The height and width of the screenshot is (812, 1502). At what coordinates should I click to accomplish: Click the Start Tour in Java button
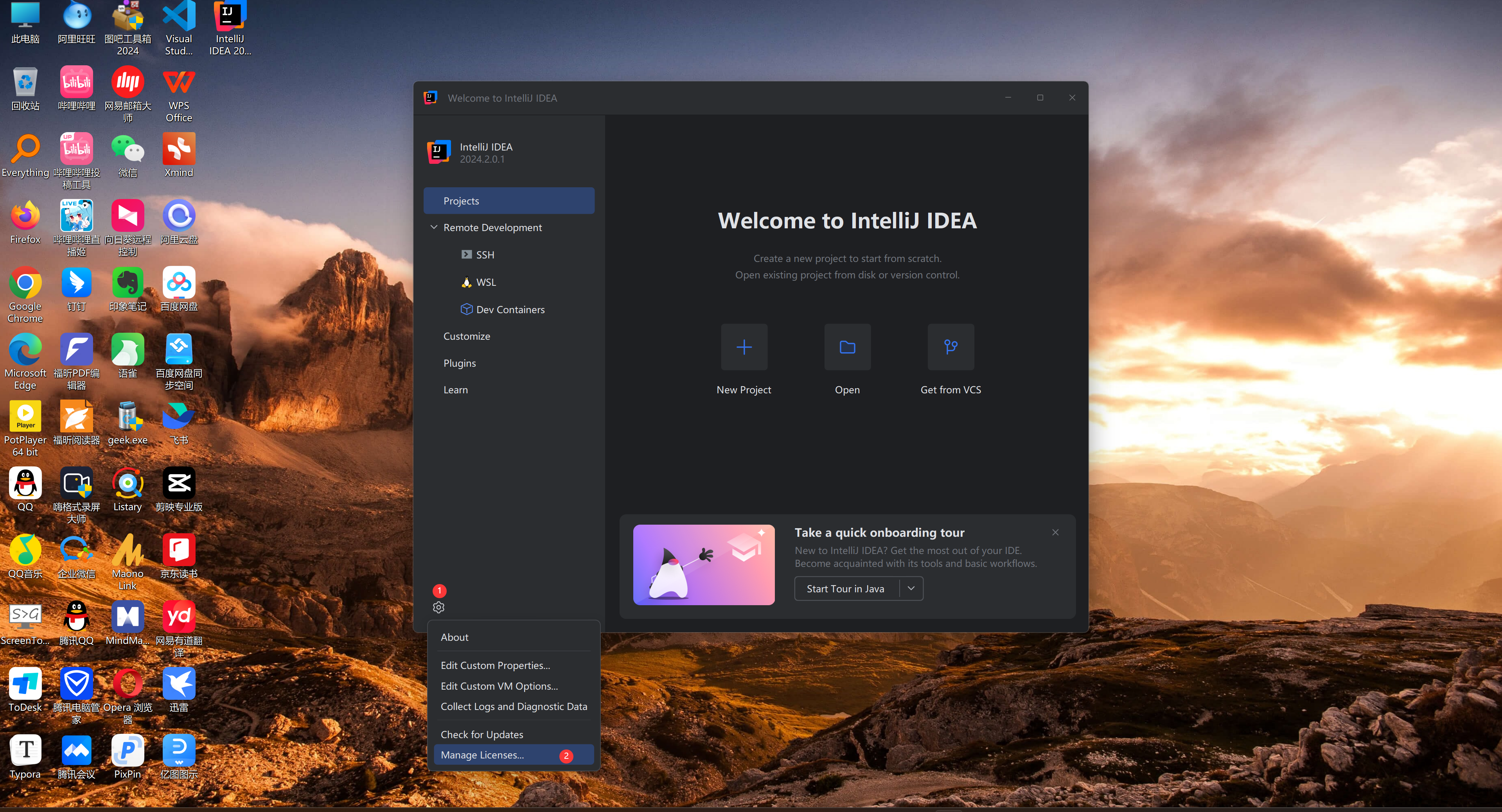tap(845, 589)
